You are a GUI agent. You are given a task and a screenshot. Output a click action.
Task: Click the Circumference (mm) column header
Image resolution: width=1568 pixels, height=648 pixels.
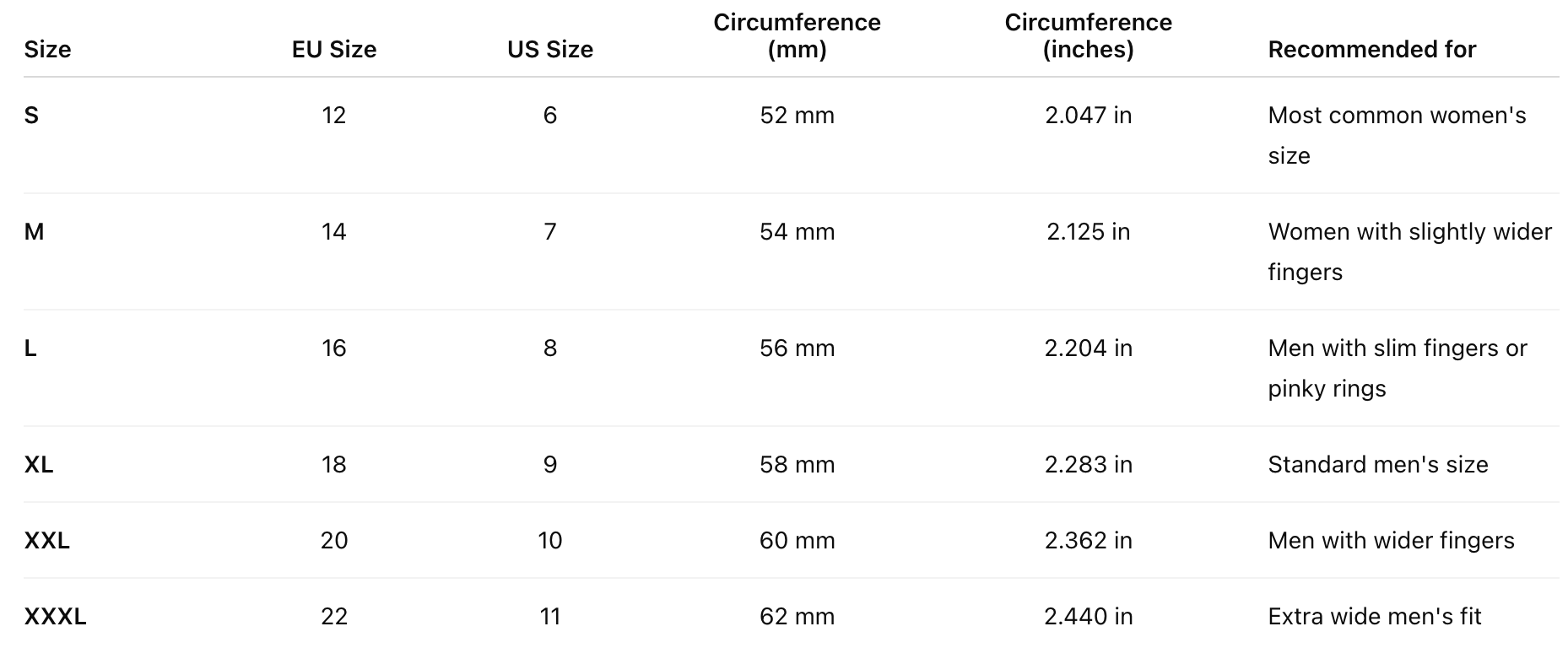[x=797, y=36]
